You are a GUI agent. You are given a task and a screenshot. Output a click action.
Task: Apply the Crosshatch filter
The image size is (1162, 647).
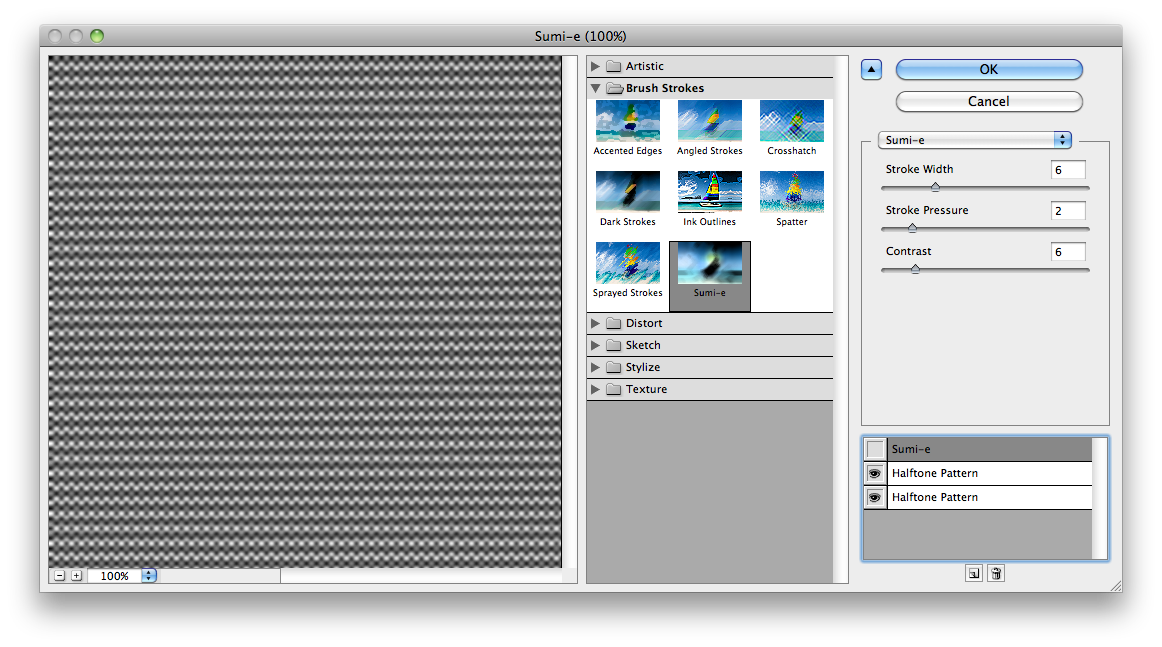coord(791,122)
